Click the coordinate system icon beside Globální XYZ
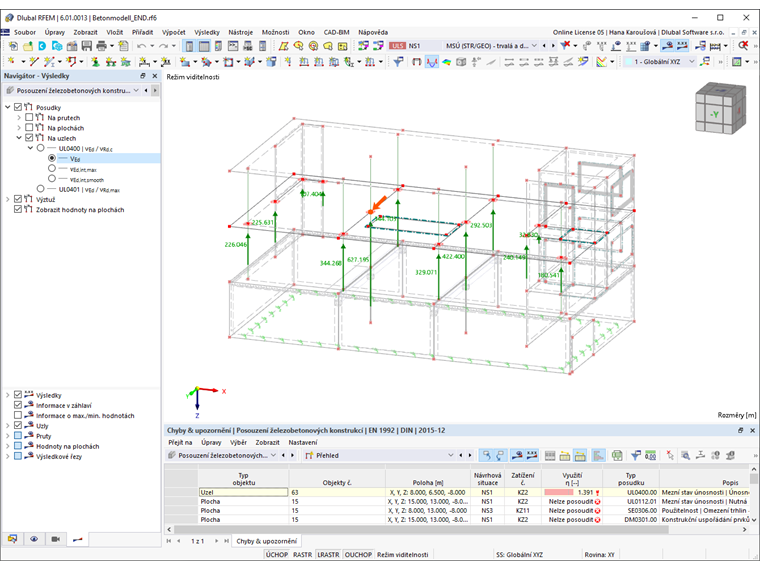 coord(706,62)
